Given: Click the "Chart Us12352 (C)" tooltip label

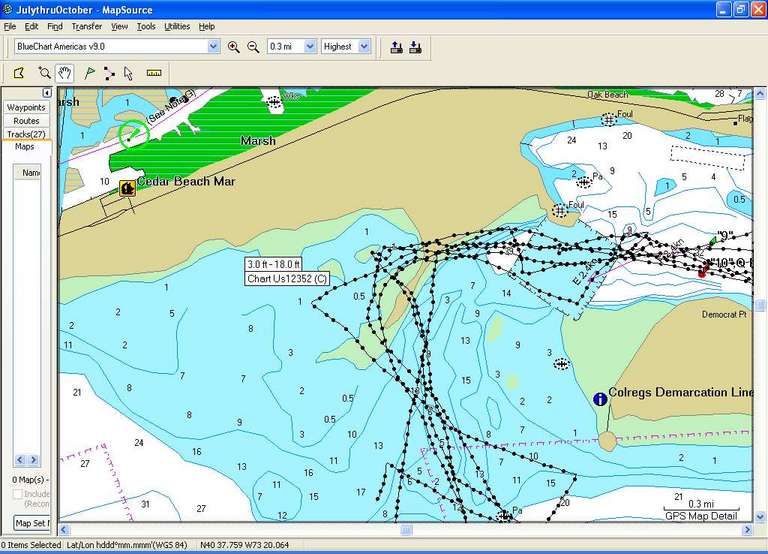Looking at the screenshot, I should coord(287,279).
